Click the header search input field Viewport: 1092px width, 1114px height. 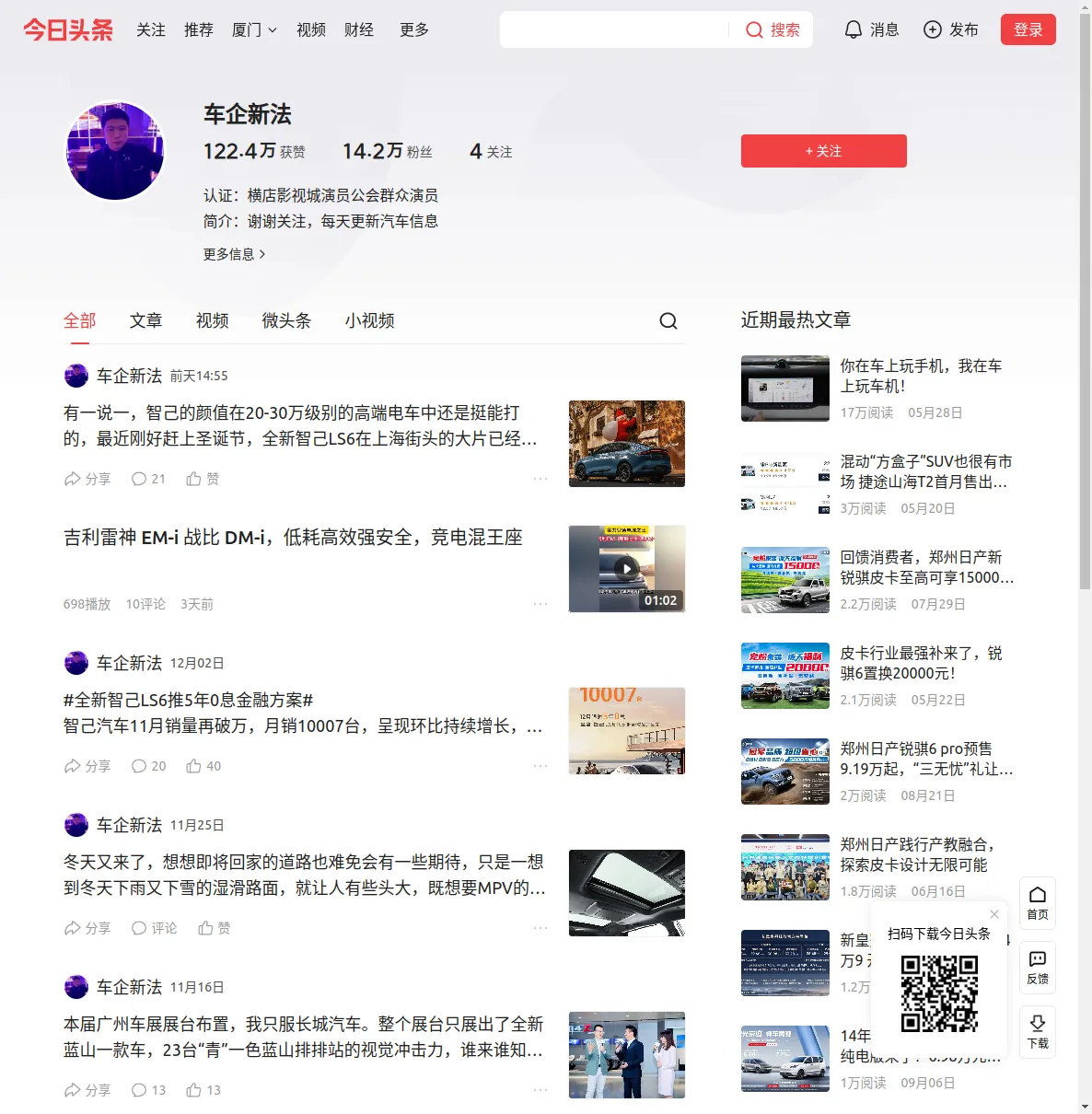click(x=614, y=29)
